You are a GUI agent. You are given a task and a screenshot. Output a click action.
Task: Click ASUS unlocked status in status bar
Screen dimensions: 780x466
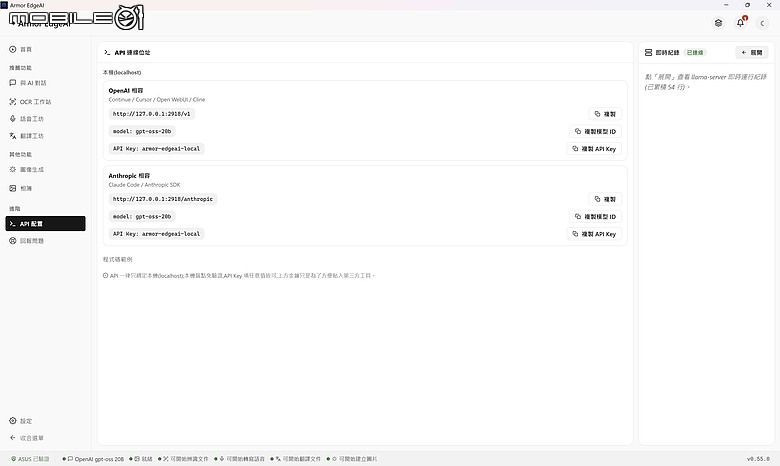pyautogui.click(x=30, y=459)
